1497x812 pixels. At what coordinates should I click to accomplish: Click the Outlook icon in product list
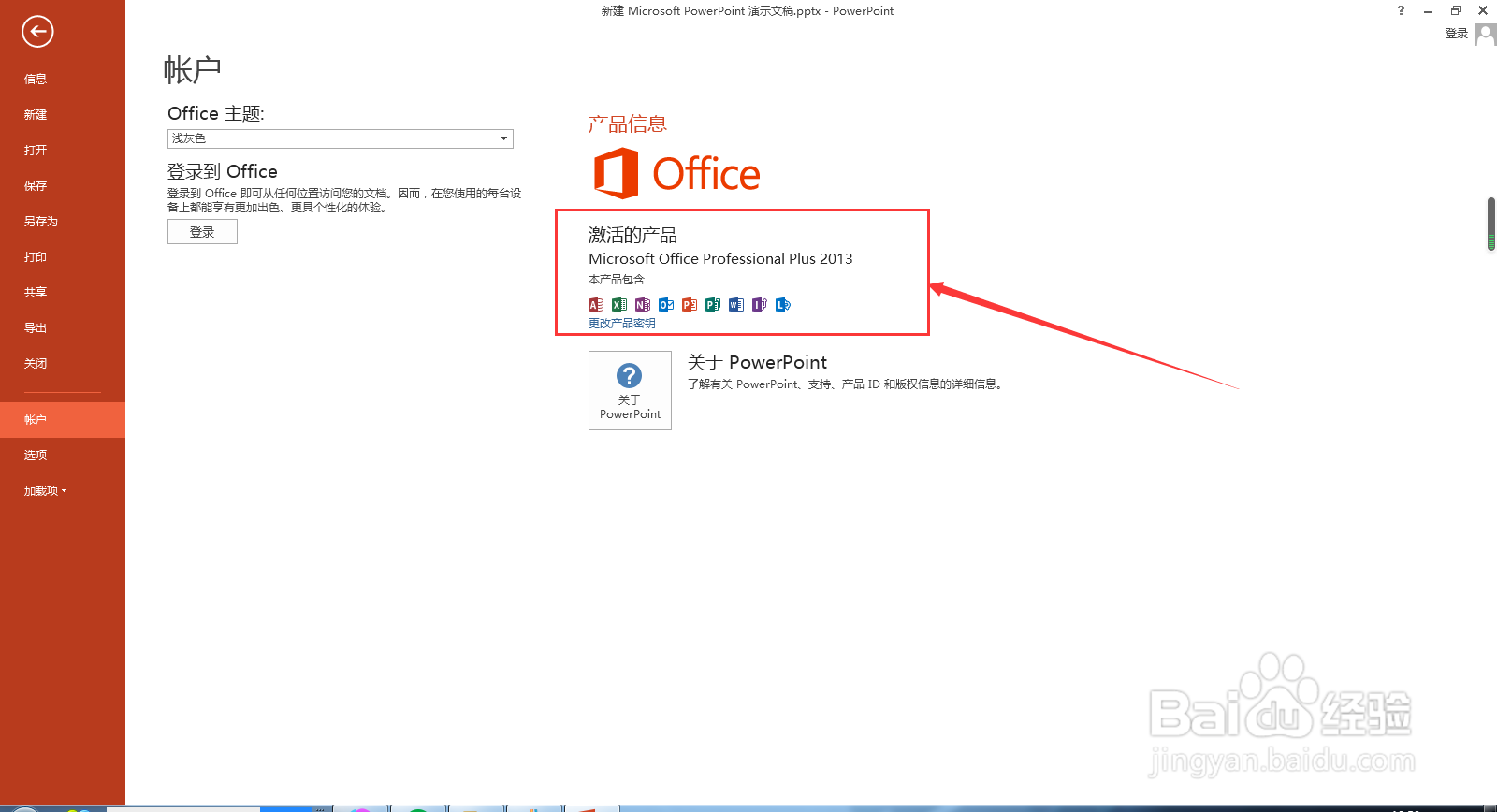click(x=666, y=305)
